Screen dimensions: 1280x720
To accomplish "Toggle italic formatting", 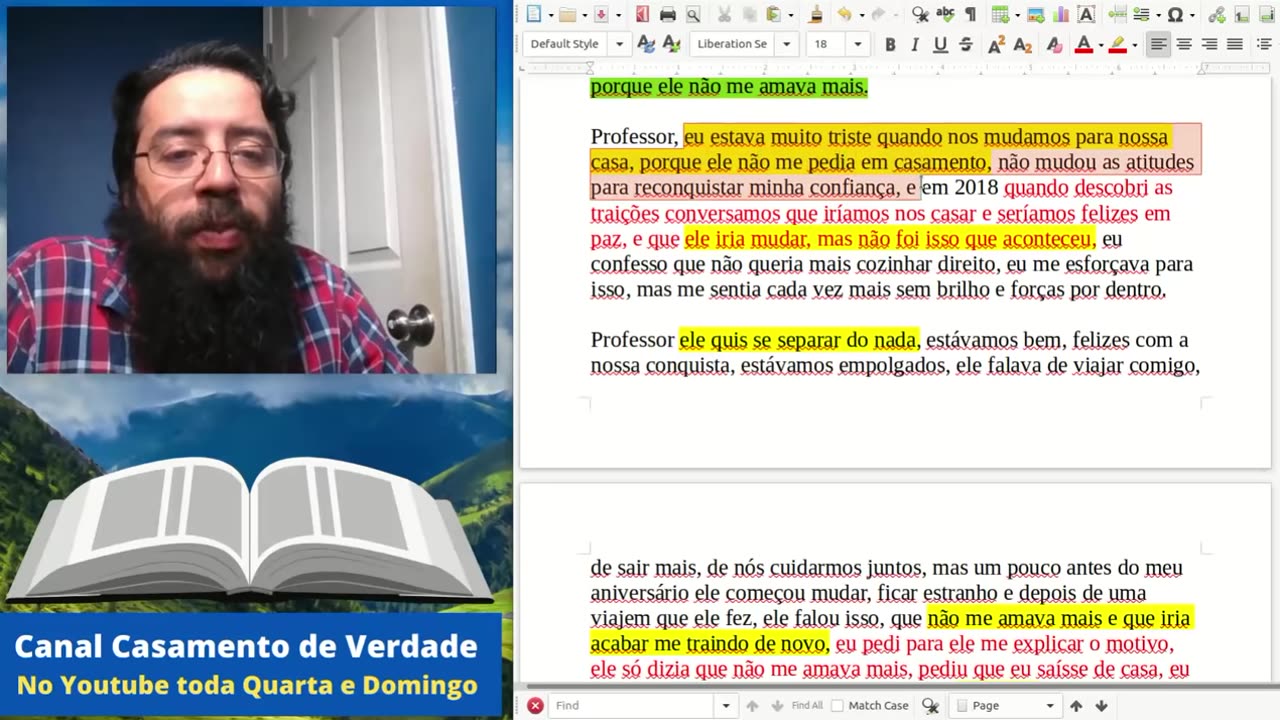I will click(914, 44).
